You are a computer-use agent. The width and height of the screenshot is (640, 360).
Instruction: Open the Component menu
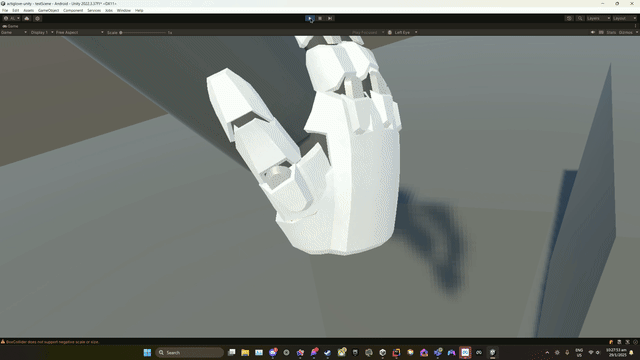click(x=73, y=10)
